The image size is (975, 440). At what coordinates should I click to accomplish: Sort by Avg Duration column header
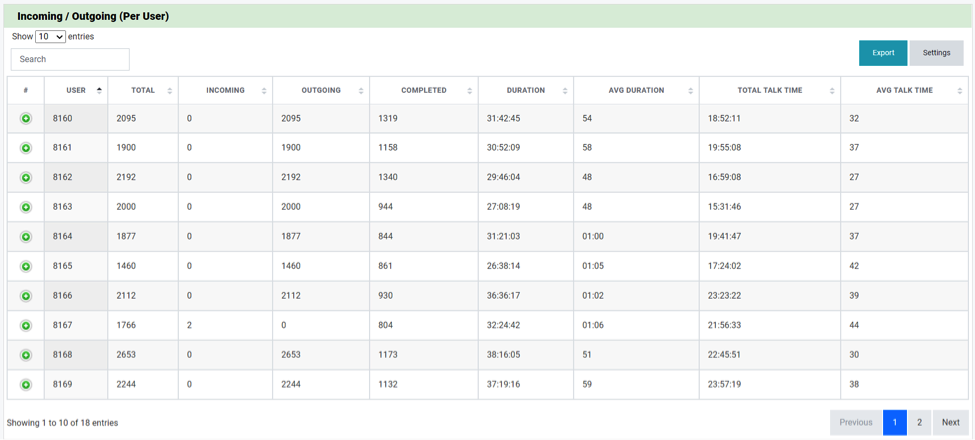click(x=636, y=90)
